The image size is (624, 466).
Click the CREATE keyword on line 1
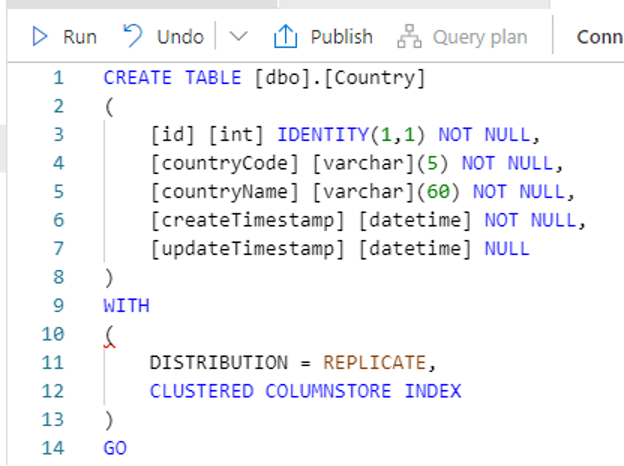point(138,78)
